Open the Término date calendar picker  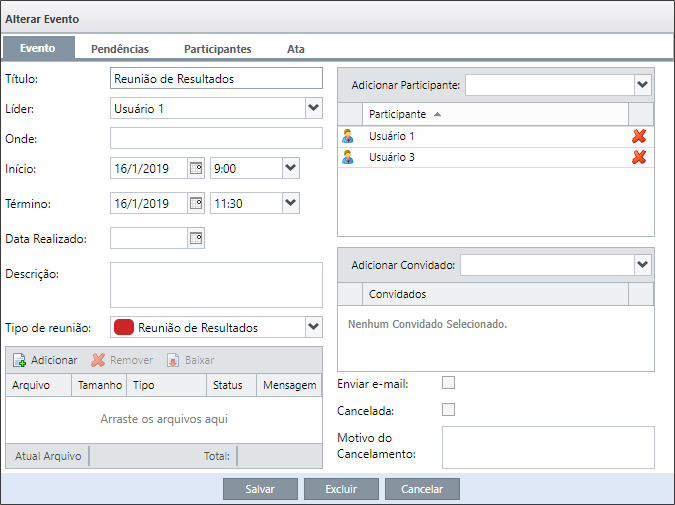pos(196,203)
